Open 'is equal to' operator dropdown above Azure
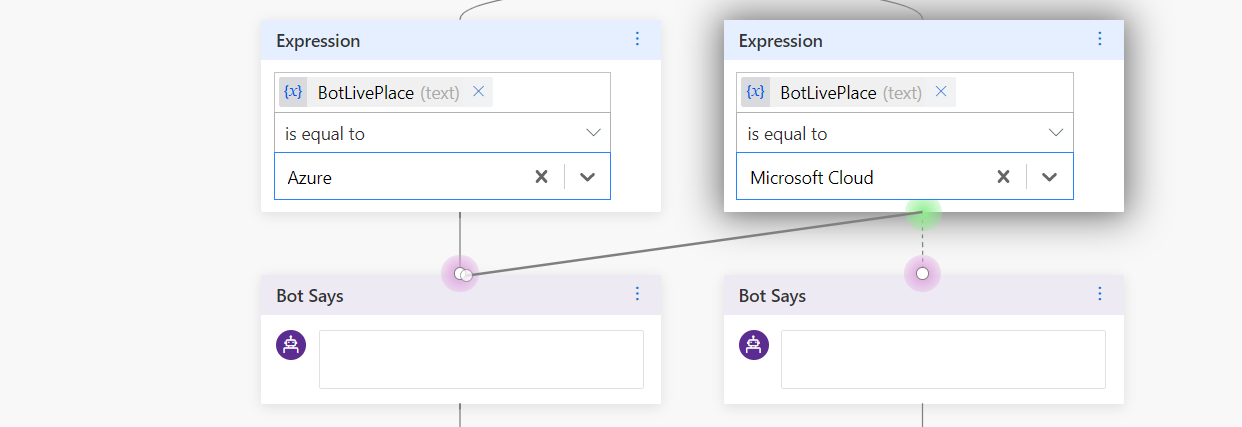 442,133
